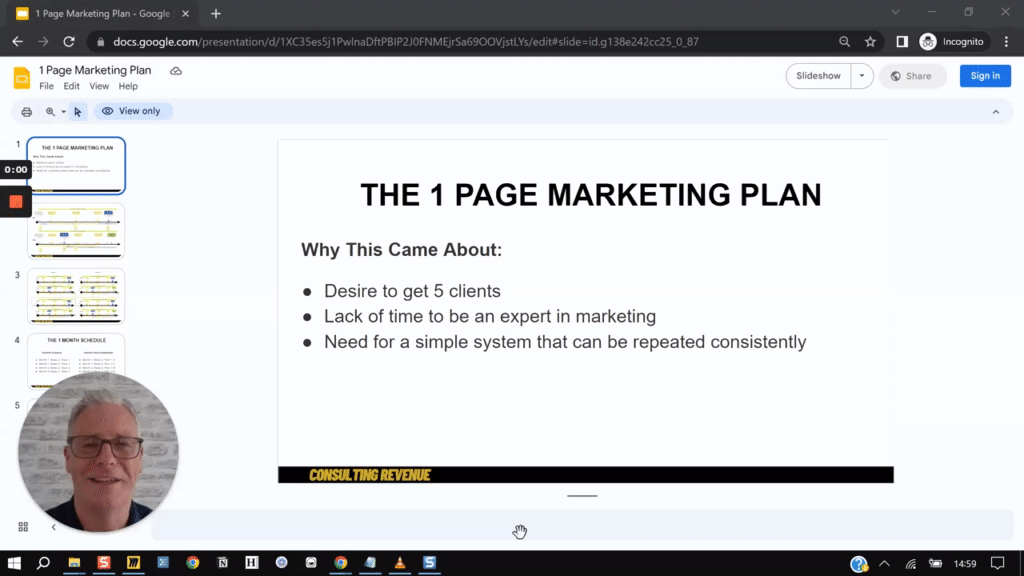This screenshot has width=1024, height=576.
Task: Click the Incognito profile icon
Action: [929, 42]
